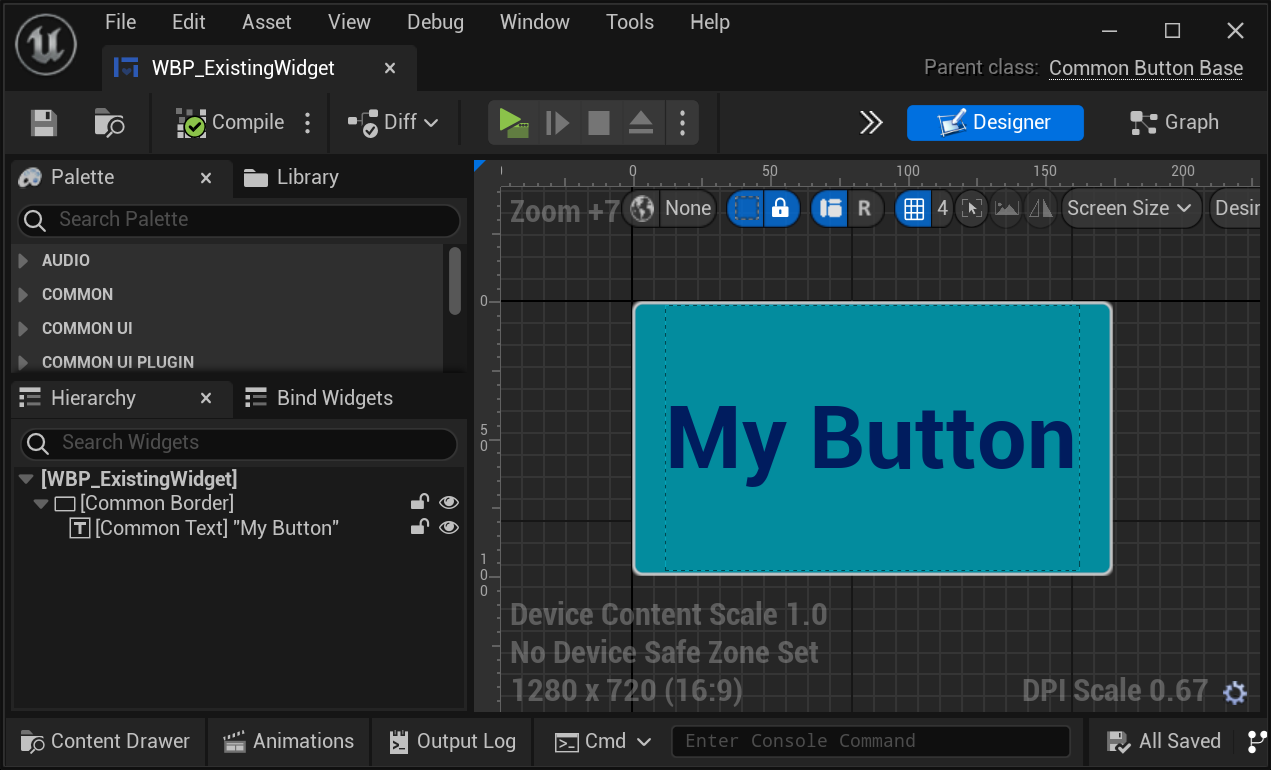Compile the widget blueprint
Screen dimensions: 1271x770
coord(230,123)
